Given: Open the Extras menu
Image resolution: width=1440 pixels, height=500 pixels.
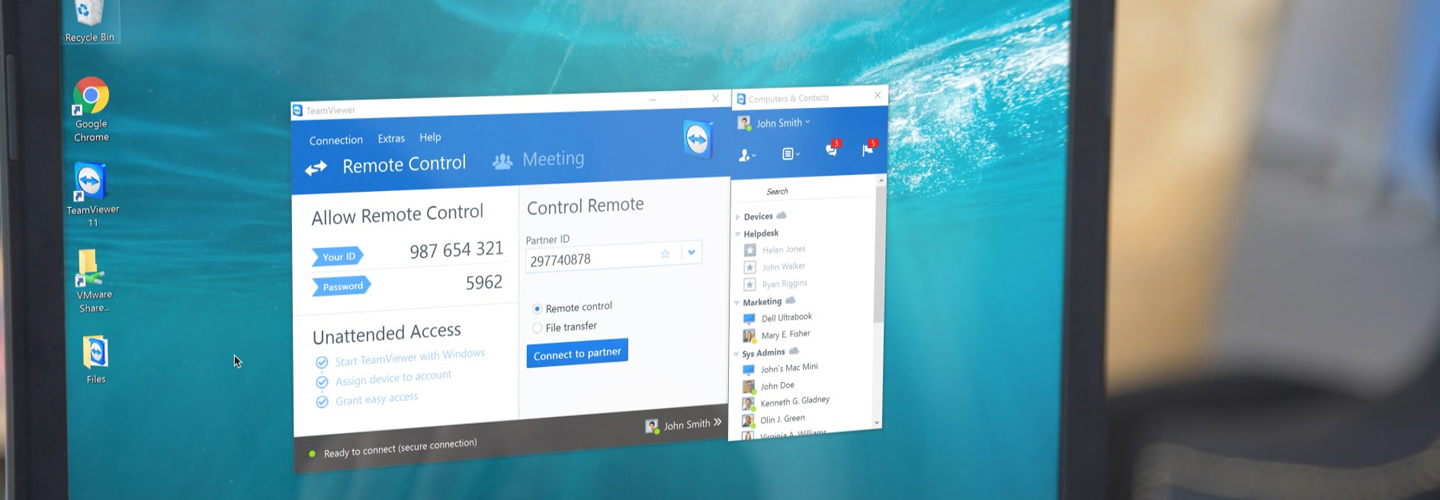Looking at the screenshot, I should pos(391,138).
